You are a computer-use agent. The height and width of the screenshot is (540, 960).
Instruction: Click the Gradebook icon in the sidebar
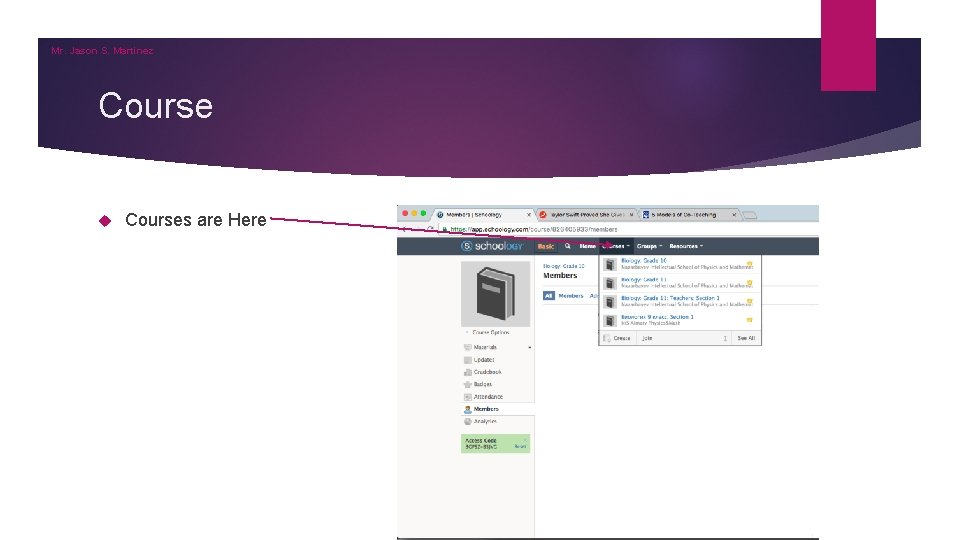coord(468,372)
